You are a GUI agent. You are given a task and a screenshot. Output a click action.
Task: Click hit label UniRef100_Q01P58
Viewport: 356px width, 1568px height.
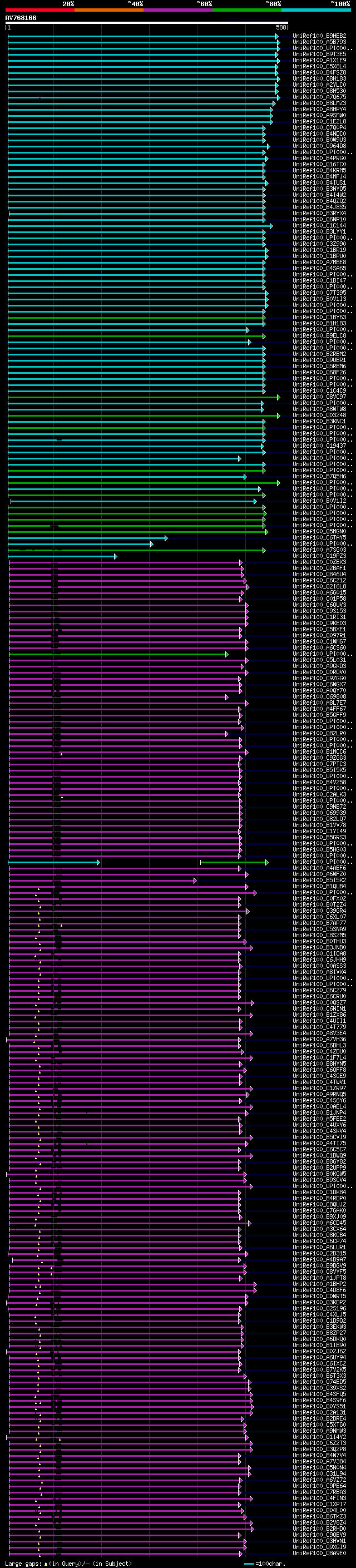[x=319, y=598]
